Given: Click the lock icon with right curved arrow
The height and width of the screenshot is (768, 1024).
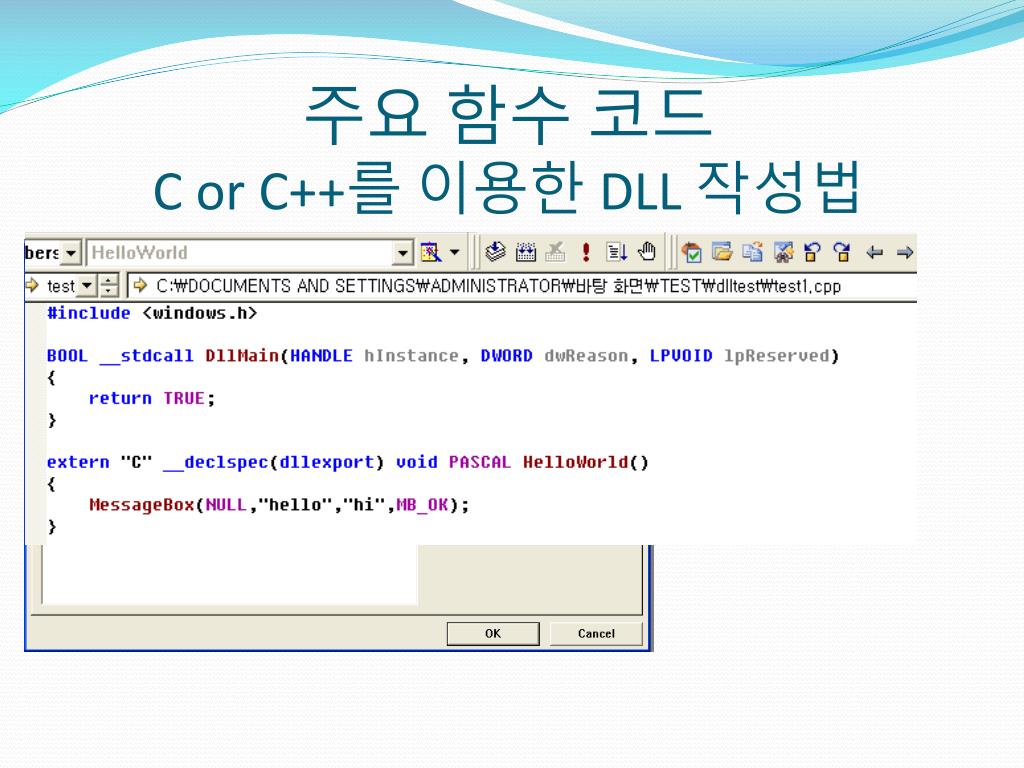Looking at the screenshot, I should (x=842, y=252).
